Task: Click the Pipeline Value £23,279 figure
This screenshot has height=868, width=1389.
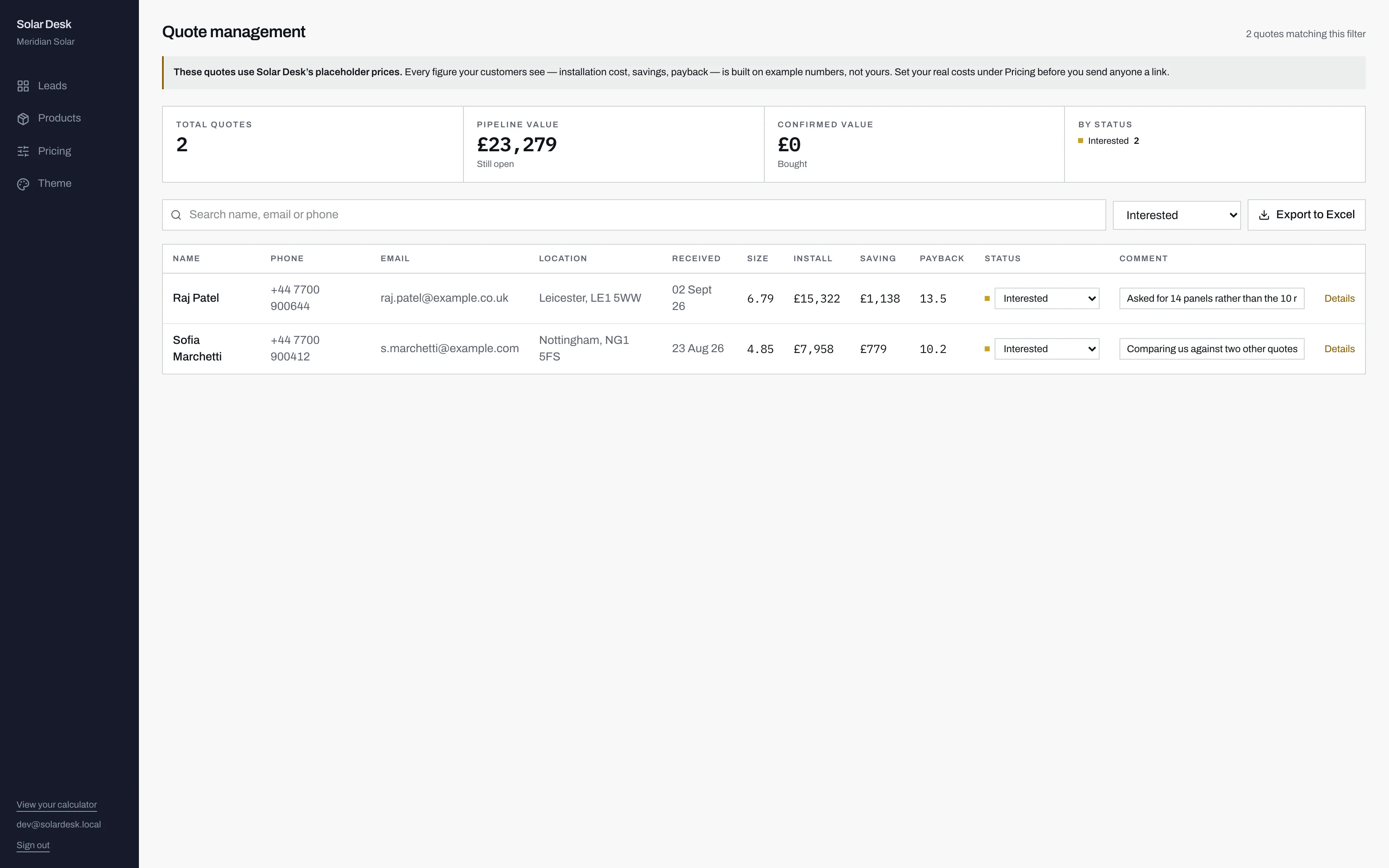Action: 517,145
